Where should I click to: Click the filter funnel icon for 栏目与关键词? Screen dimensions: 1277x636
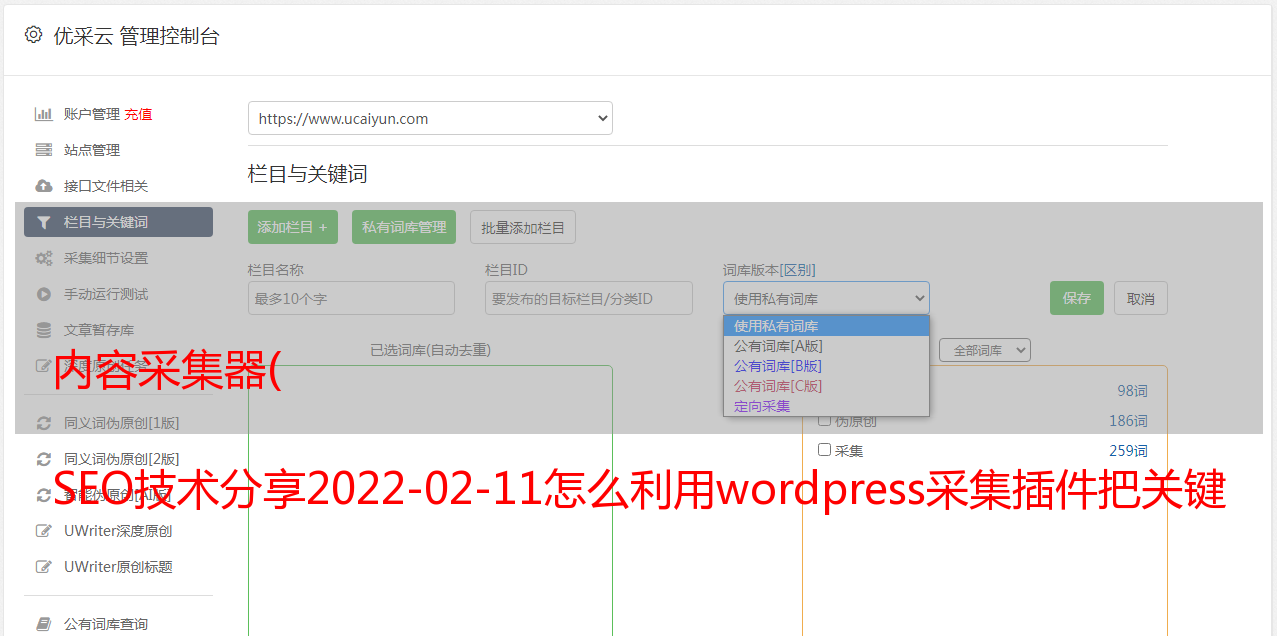(x=43, y=222)
